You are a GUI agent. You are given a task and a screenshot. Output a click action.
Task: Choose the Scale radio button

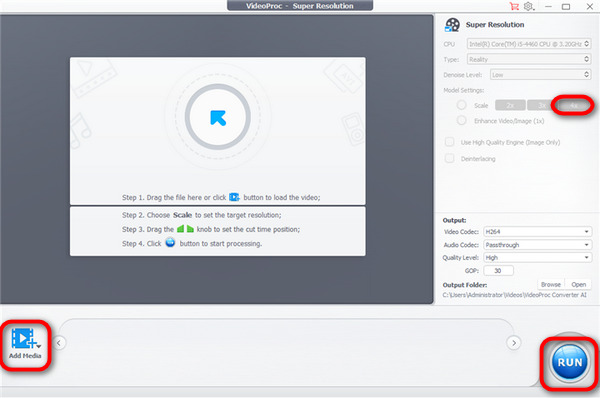point(461,105)
